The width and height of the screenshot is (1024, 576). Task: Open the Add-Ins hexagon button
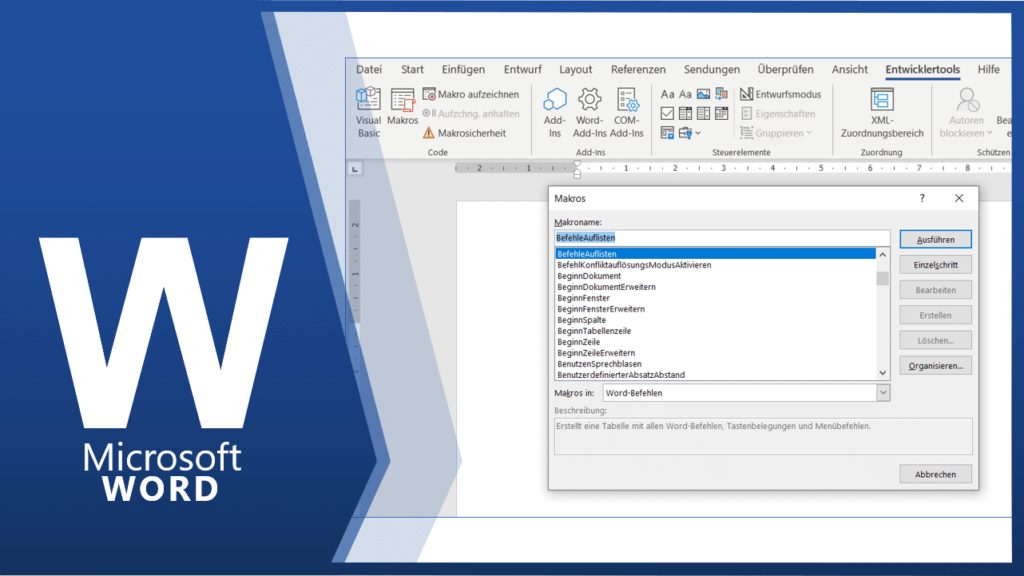(554, 112)
